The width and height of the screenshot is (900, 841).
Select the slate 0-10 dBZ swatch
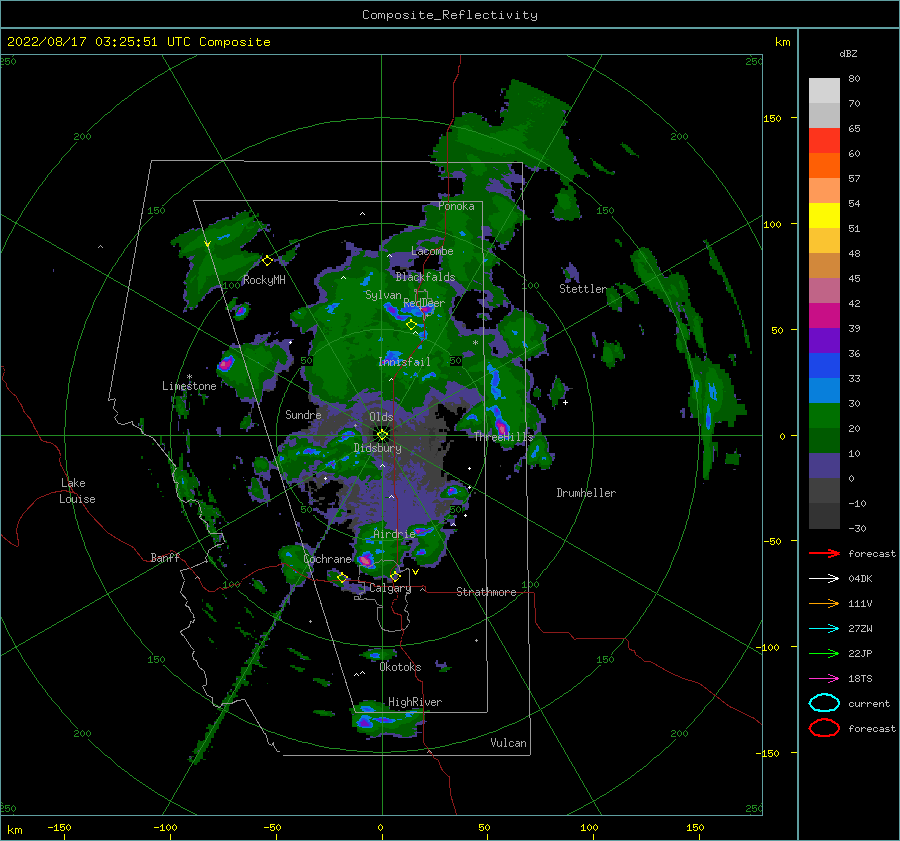tap(824, 466)
